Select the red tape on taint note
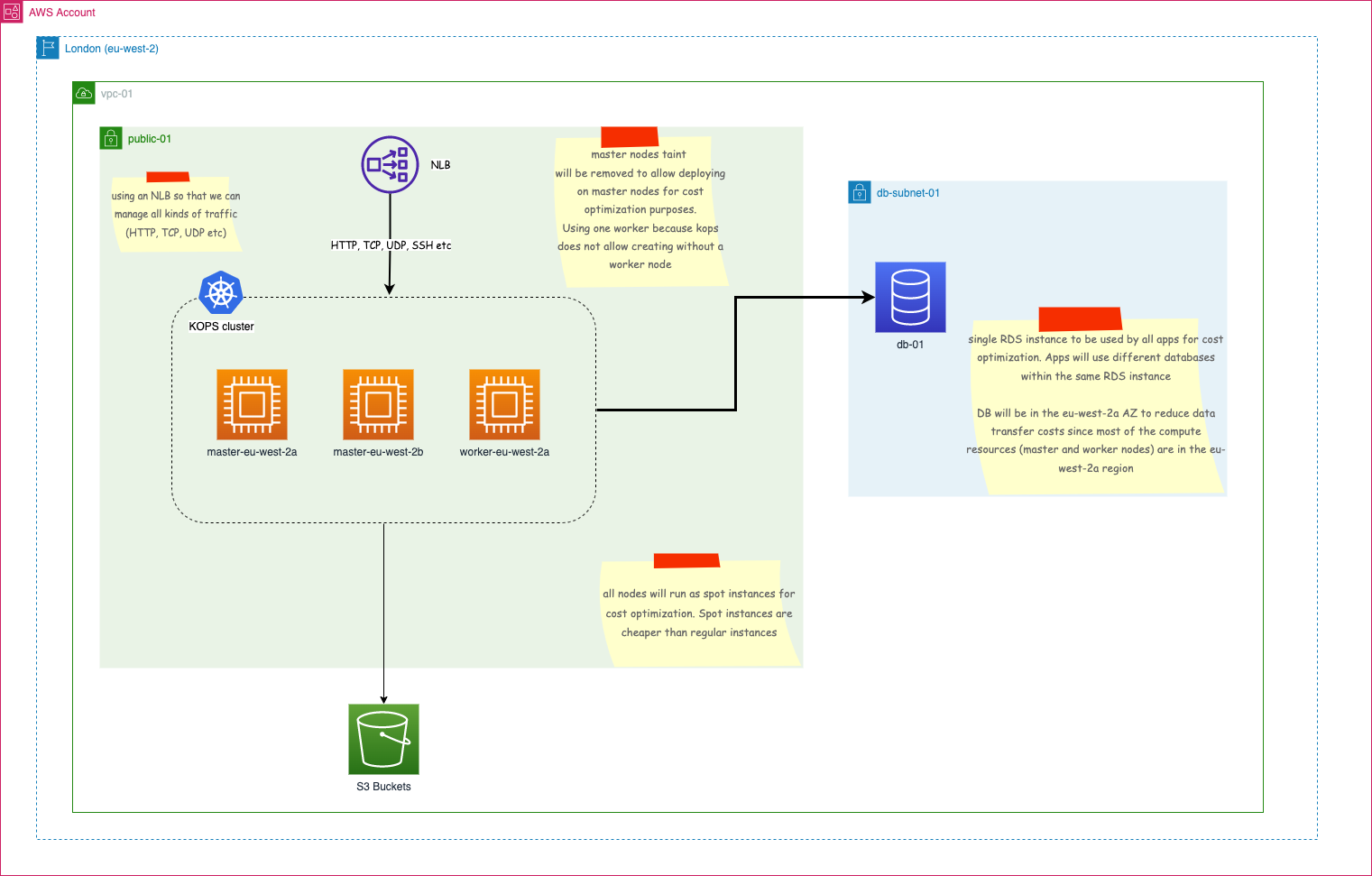The height and width of the screenshot is (876, 1372). [x=630, y=137]
